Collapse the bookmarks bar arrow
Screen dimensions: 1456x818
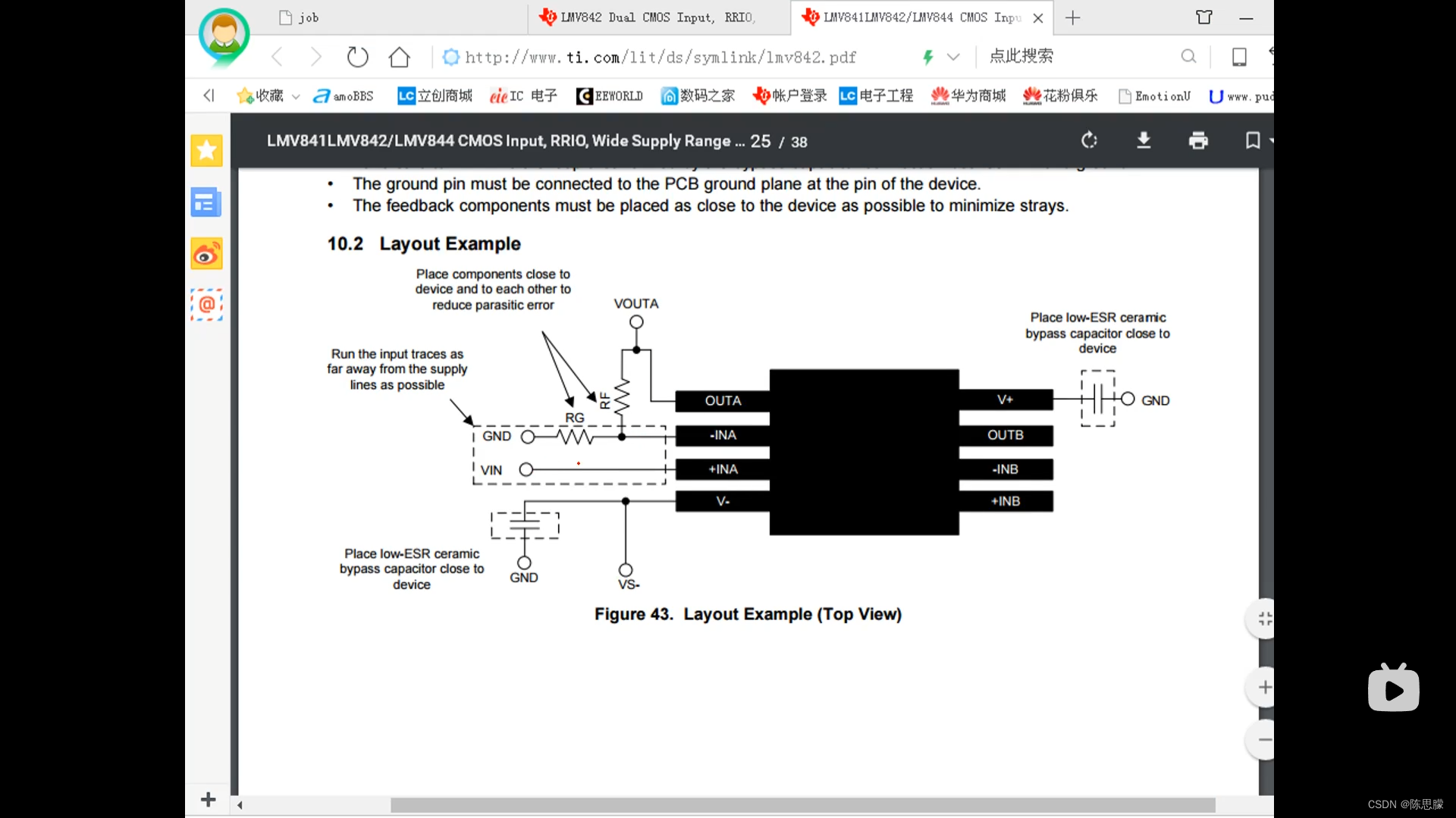coord(209,95)
